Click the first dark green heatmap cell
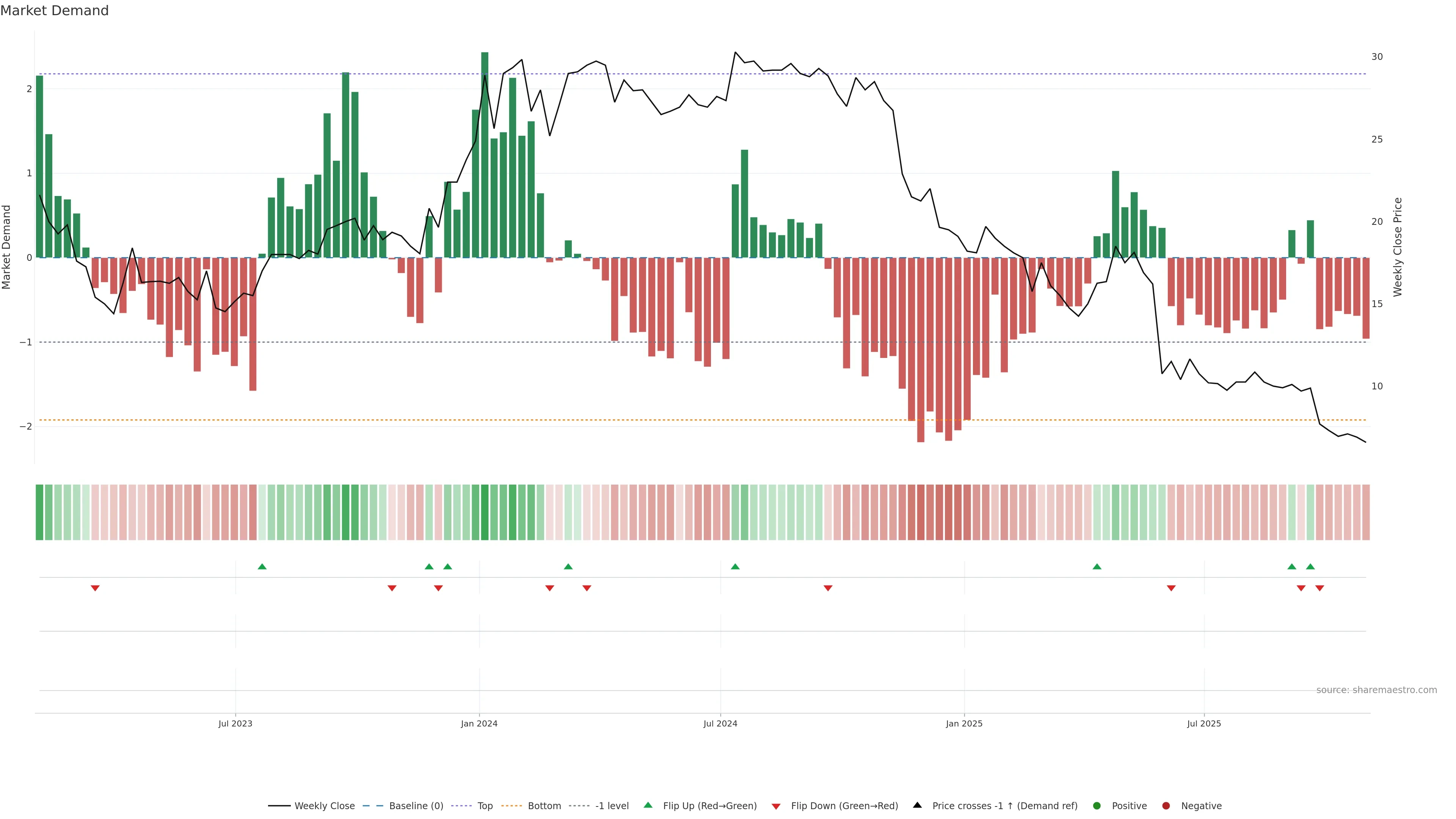Viewport: 1456px width, 819px height. pos(39,512)
